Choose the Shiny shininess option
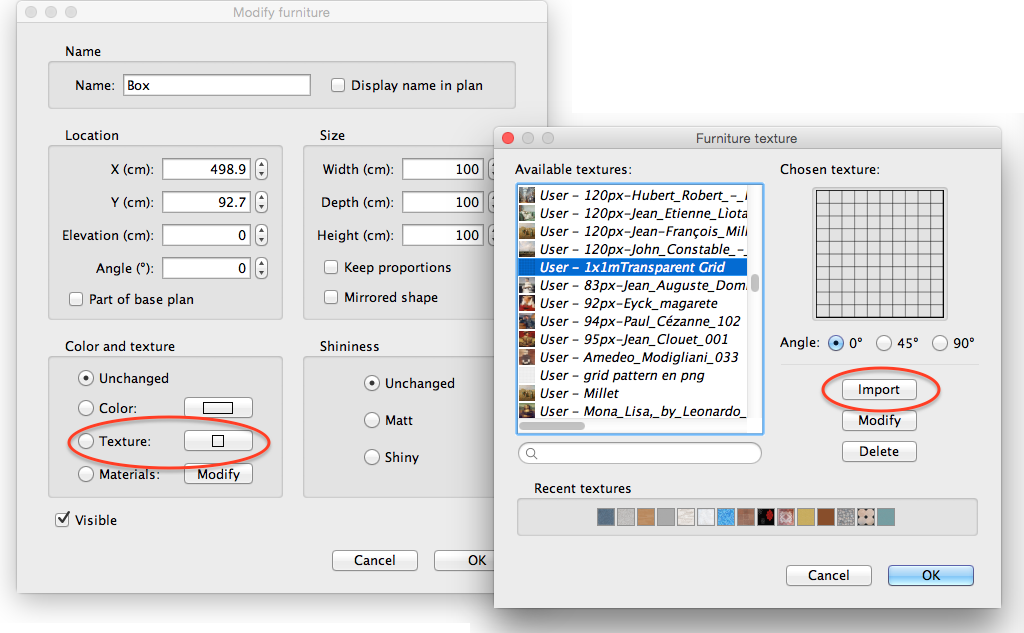Image resolution: width=1024 pixels, height=633 pixels. click(x=372, y=457)
